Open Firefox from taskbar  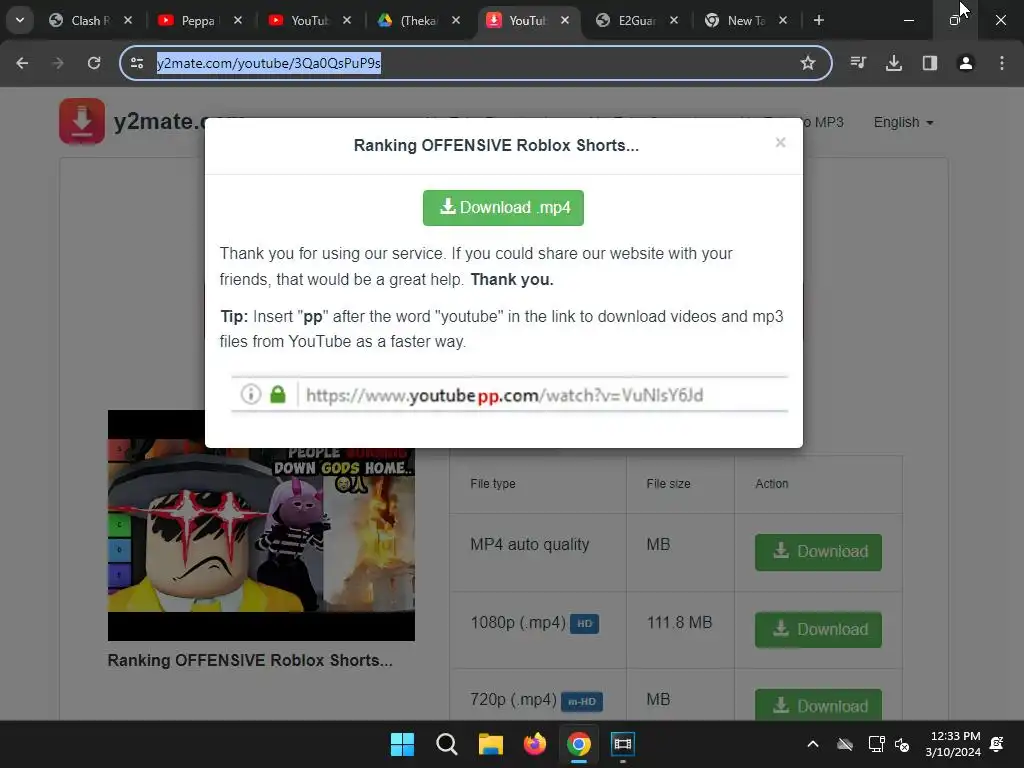(535, 744)
